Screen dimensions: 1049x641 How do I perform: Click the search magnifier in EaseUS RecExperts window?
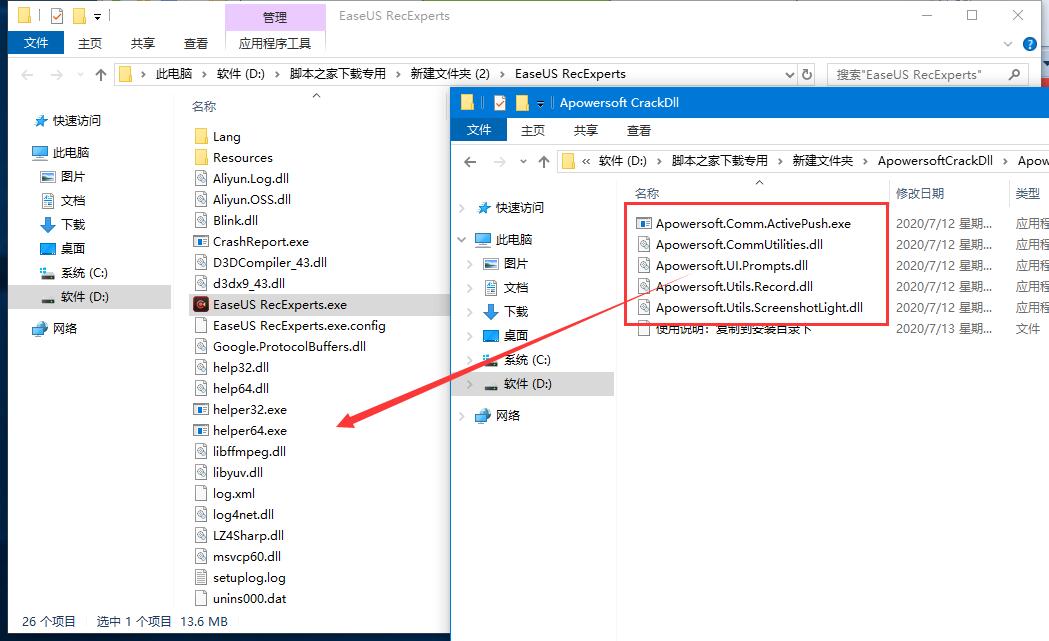[x=1014, y=74]
